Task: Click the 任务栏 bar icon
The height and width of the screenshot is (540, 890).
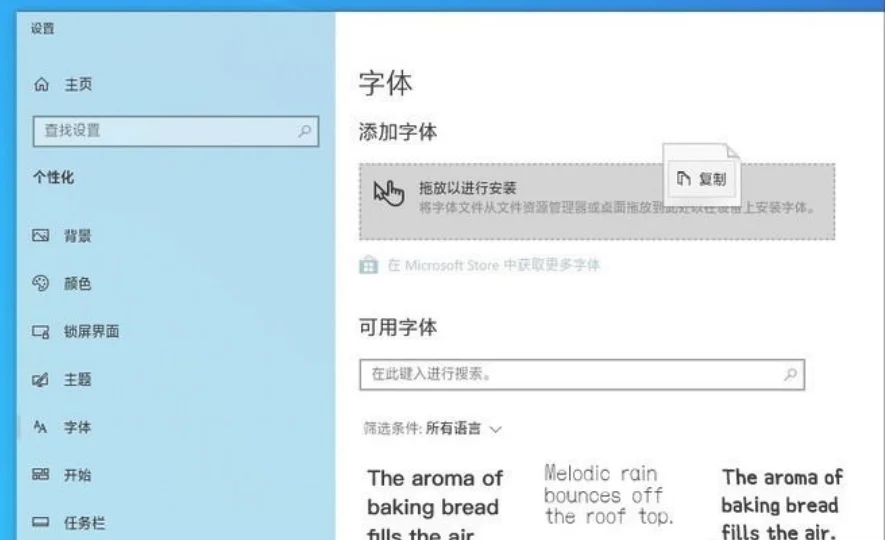Action: point(40,522)
